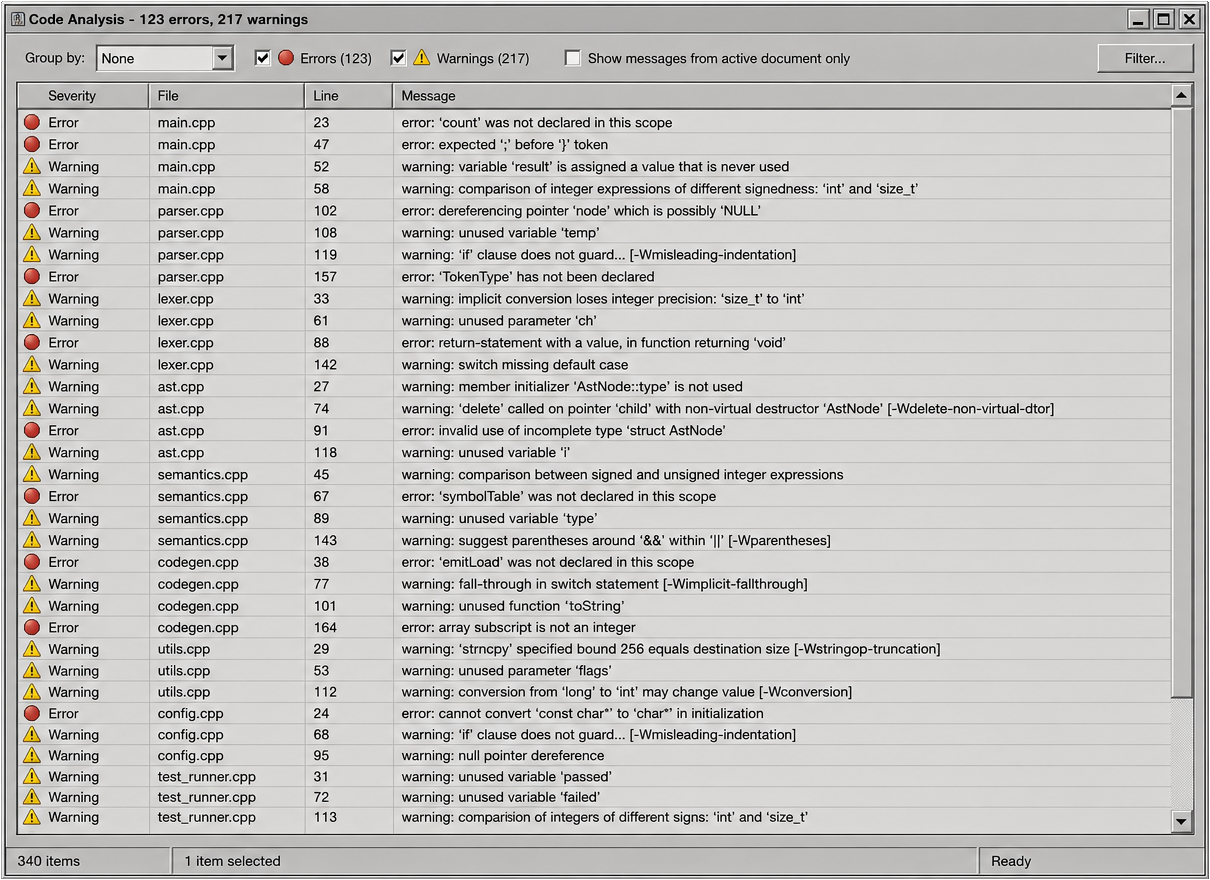
Task: Click codegen.cpp file cell on line 77 row
Action: click(x=198, y=585)
